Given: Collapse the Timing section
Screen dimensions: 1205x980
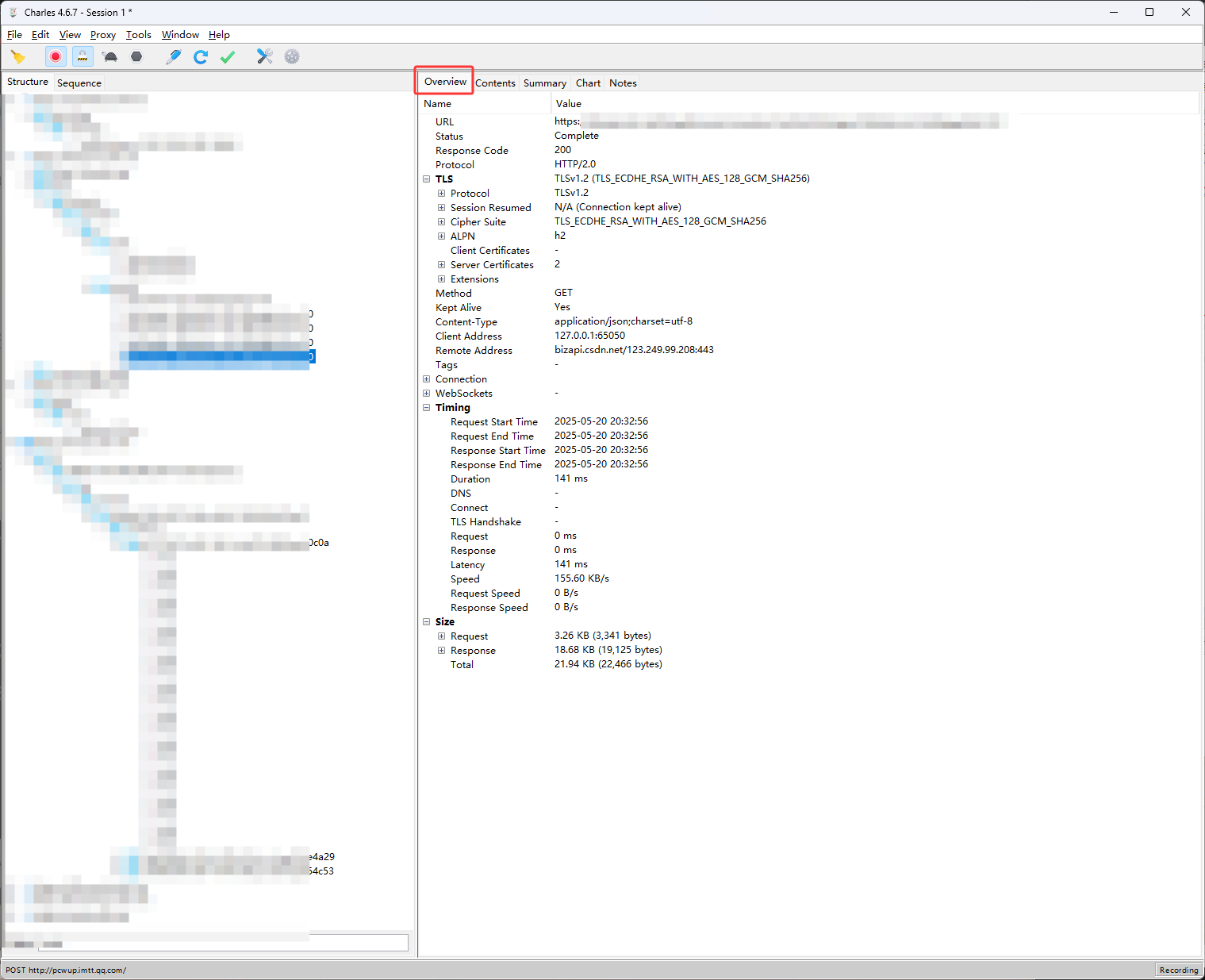Looking at the screenshot, I should click(427, 408).
